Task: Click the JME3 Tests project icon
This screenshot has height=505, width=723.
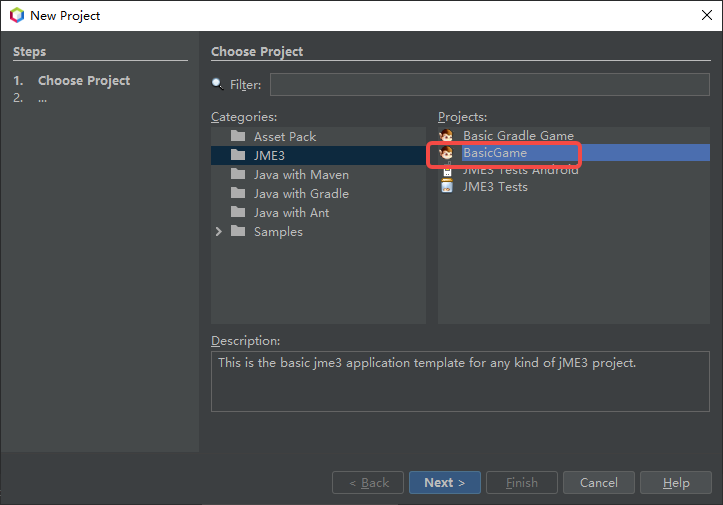Action: tap(447, 187)
